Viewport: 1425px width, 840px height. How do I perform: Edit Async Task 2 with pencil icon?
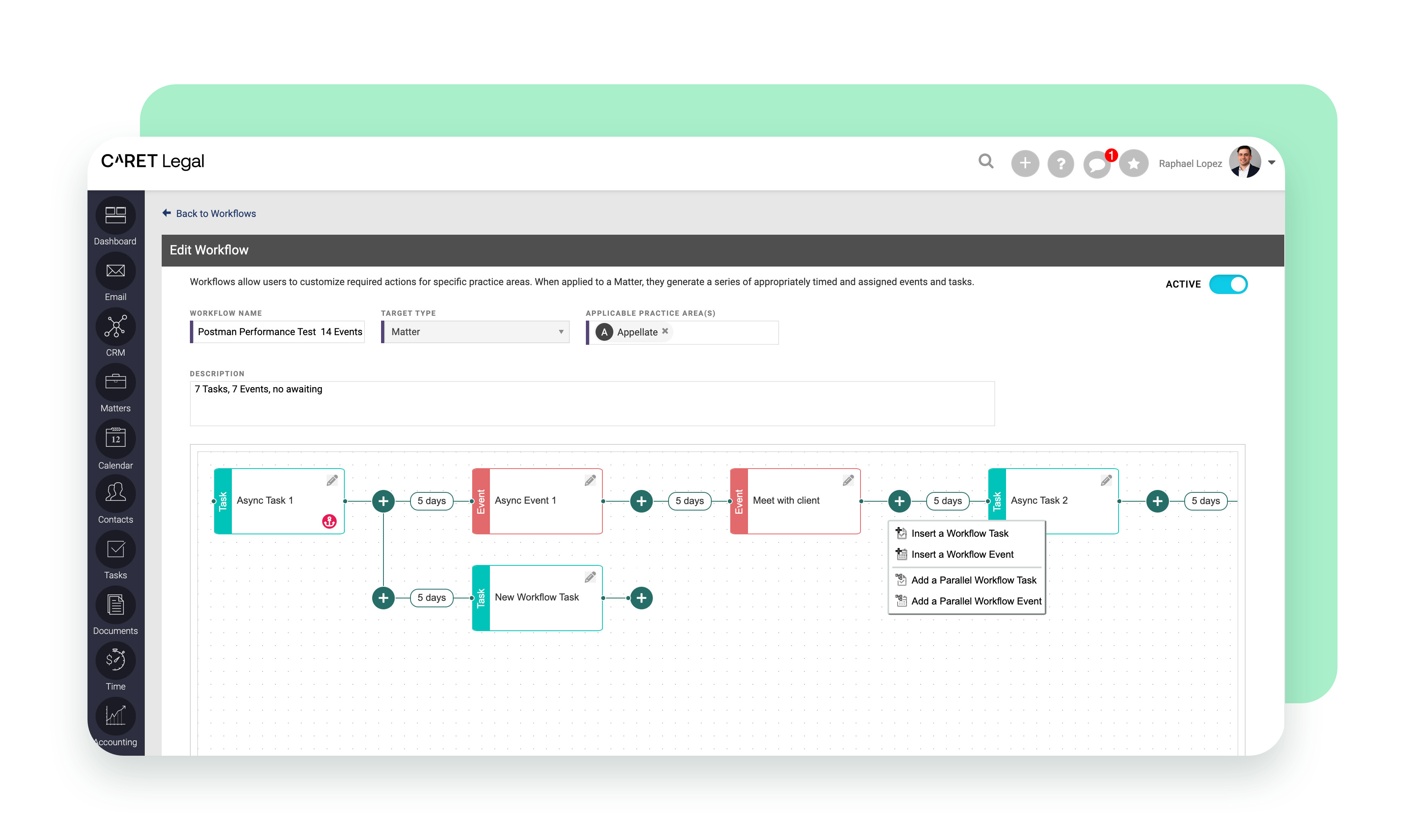tap(1106, 481)
